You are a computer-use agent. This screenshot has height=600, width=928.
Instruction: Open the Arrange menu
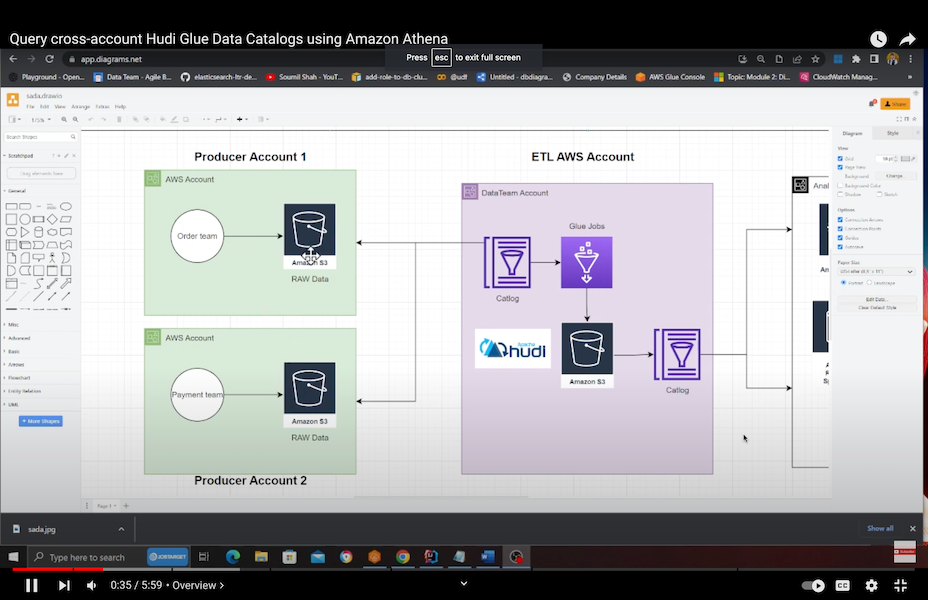pyautogui.click(x=80, y=106)
